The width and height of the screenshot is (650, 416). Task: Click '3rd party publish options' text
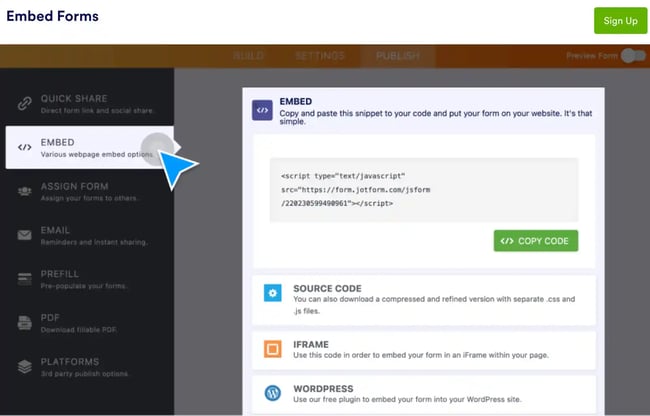tap(85, 374)
